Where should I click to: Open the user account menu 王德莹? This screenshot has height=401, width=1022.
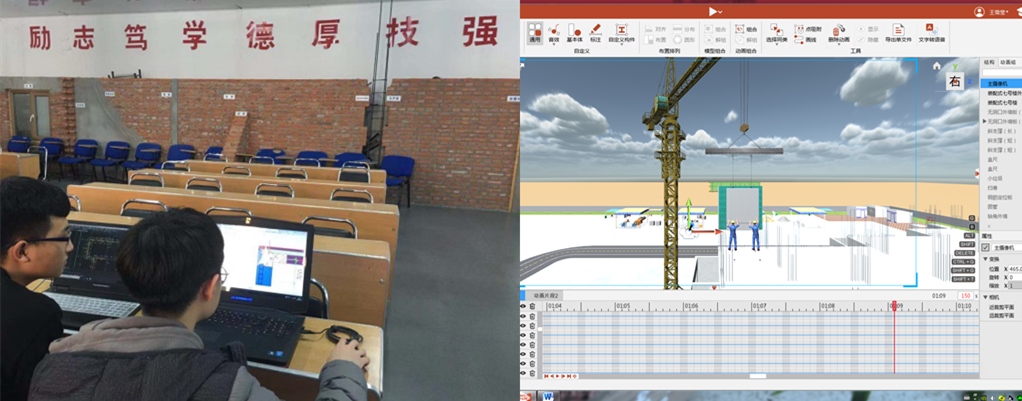point(997,12)
